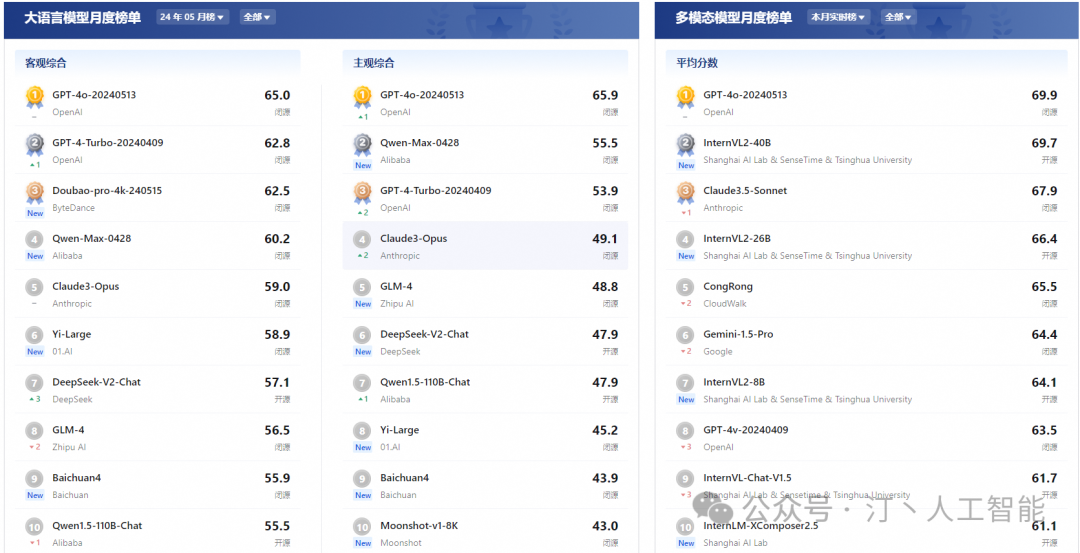Click rank 6 badge beside DeepSeek-V2-Chat in 主观综合
1080x553 pixels.
pos(362,335)
